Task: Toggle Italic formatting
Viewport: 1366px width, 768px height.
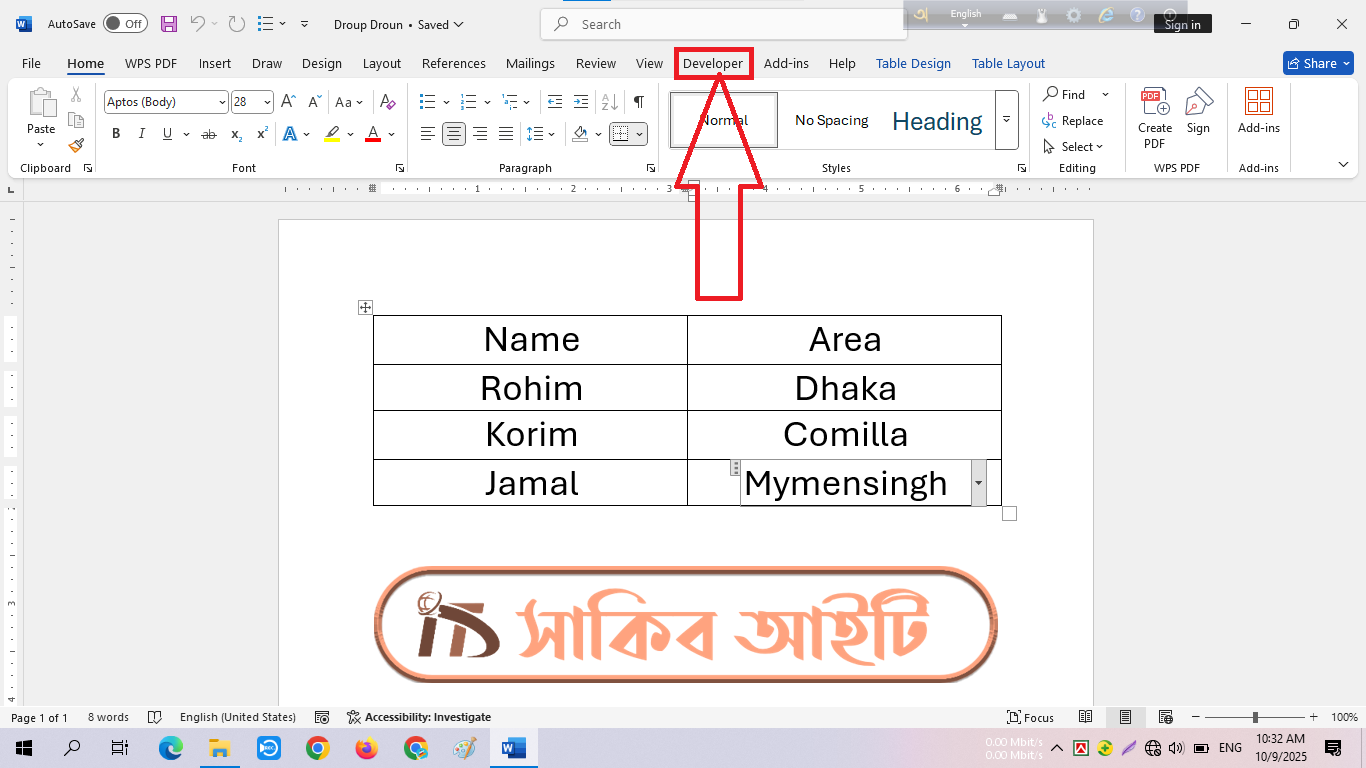Action: coord(141,134)
